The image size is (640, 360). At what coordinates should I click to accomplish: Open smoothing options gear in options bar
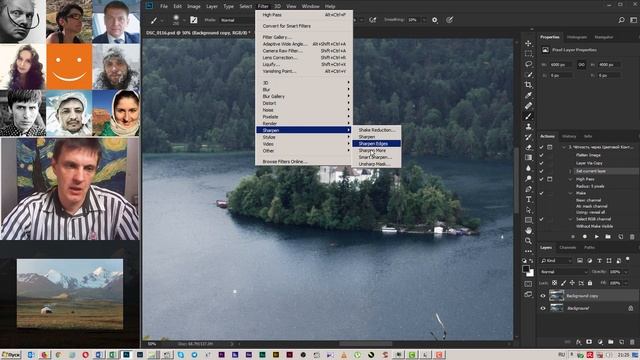click(x=435, y=20)
